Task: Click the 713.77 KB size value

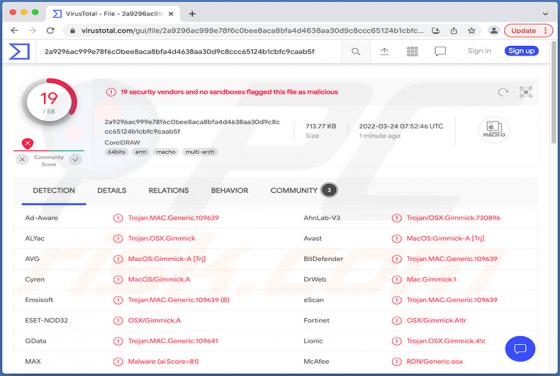Action: pos(321,126)
